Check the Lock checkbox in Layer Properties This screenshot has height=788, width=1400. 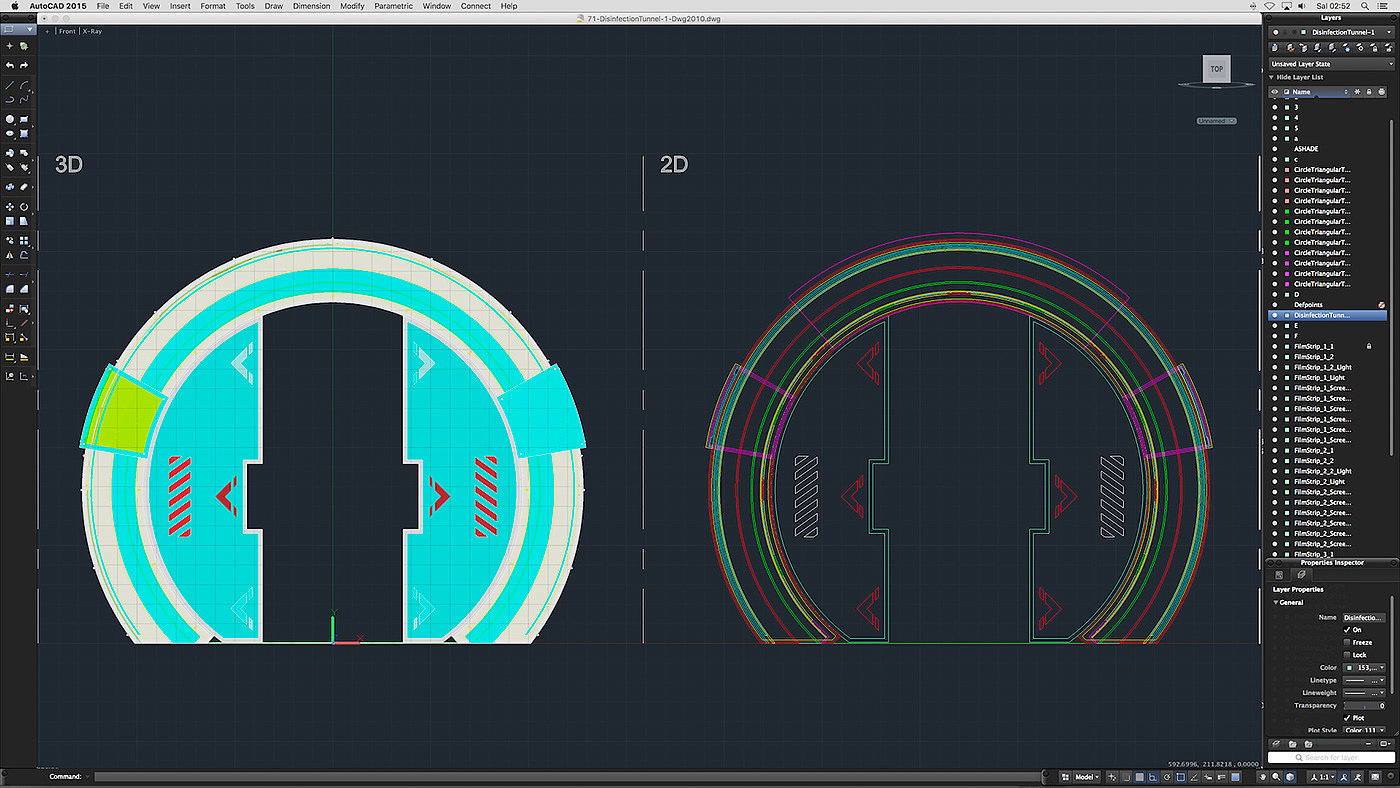point(1347,655)
